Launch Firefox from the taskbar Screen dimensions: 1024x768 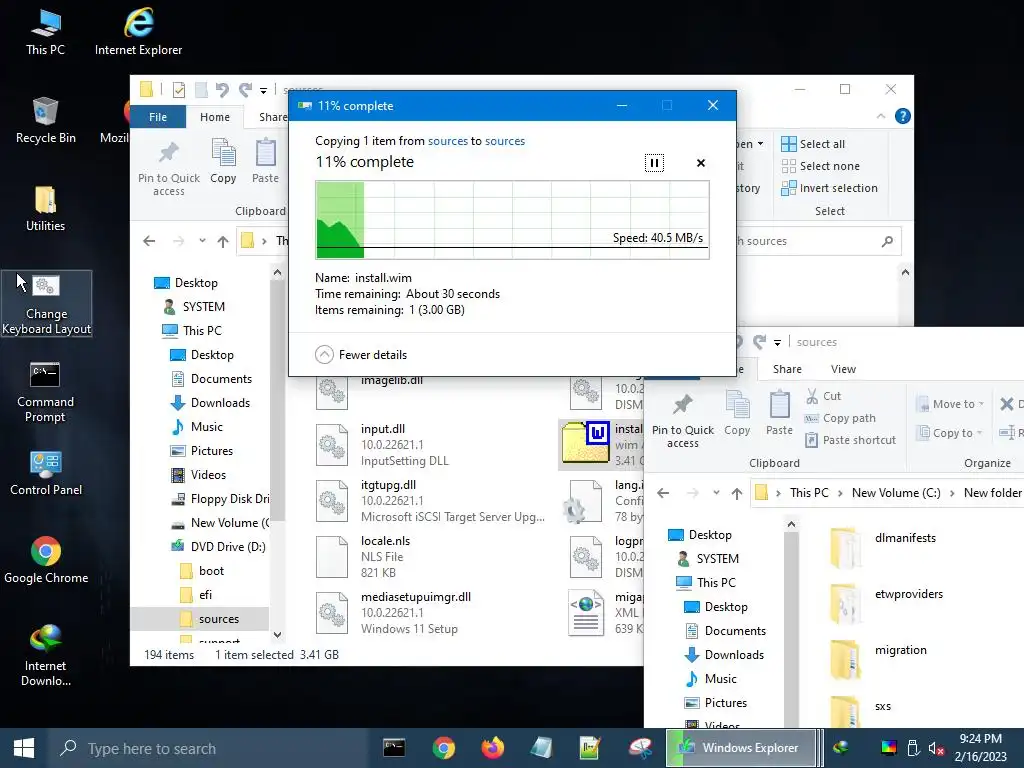(x=492, y=748)
